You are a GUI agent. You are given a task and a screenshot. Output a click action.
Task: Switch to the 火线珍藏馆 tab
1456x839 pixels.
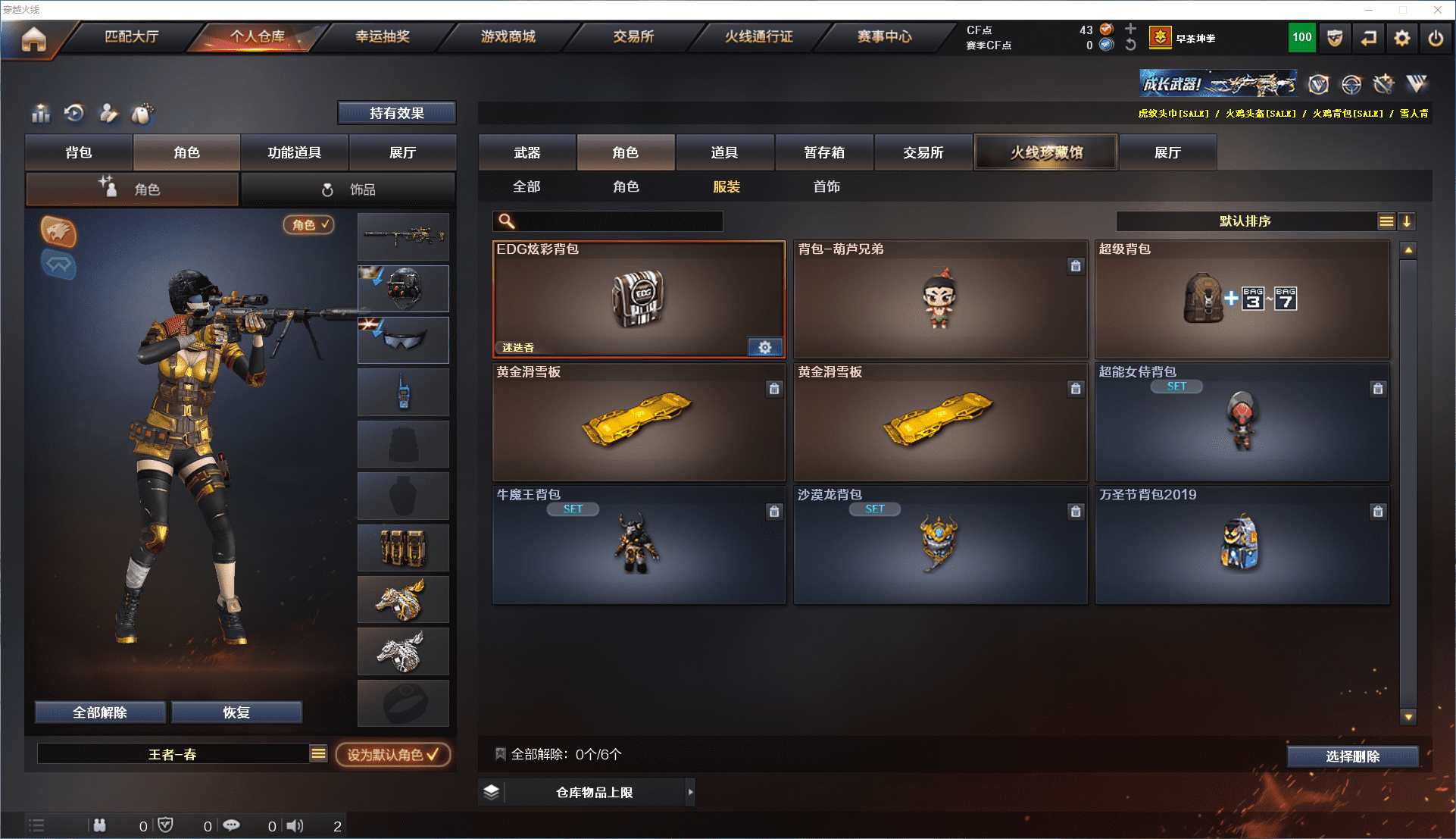(1045, 152)
